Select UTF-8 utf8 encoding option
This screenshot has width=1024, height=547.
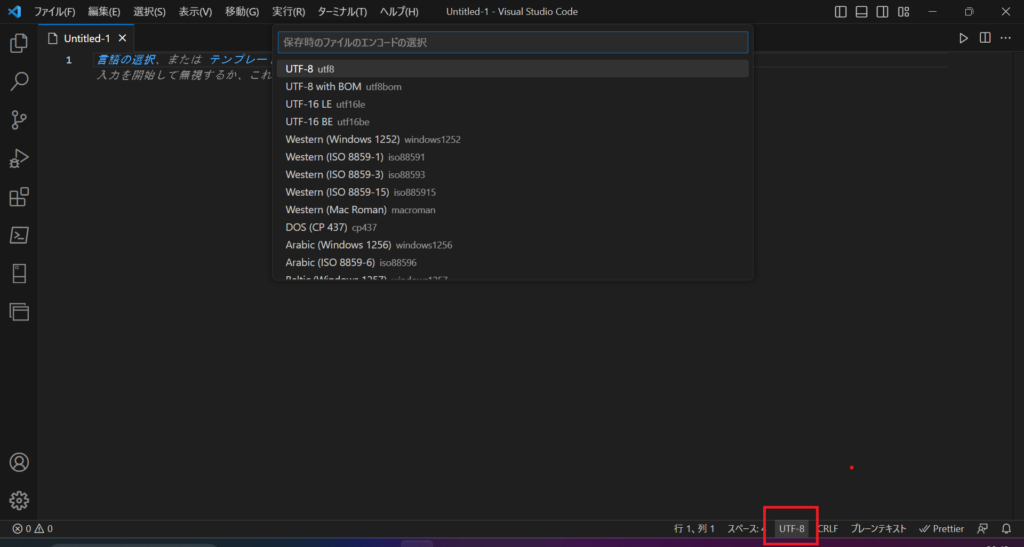pyautogui.click(x=513, y=69)
